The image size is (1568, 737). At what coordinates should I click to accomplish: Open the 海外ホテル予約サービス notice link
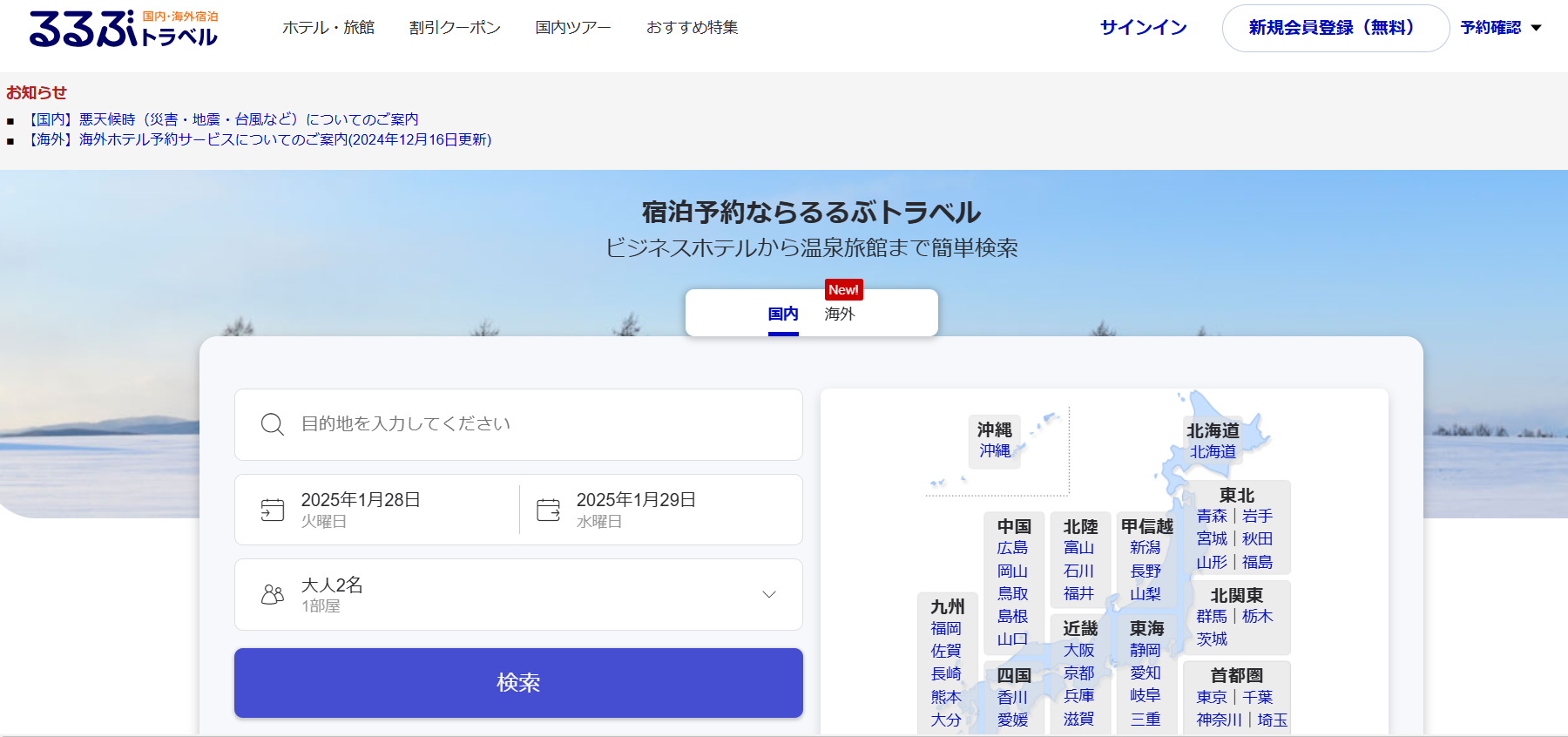coord(257,139)
